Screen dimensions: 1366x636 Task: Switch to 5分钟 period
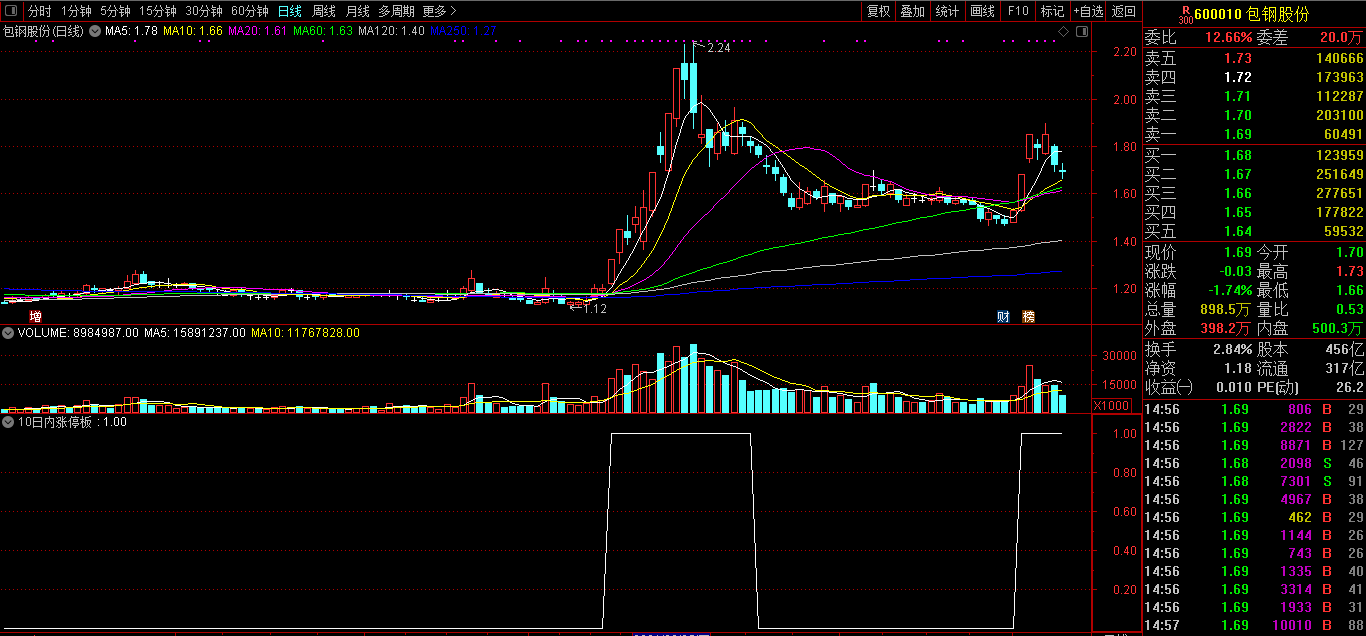click(x=115, y=11)
